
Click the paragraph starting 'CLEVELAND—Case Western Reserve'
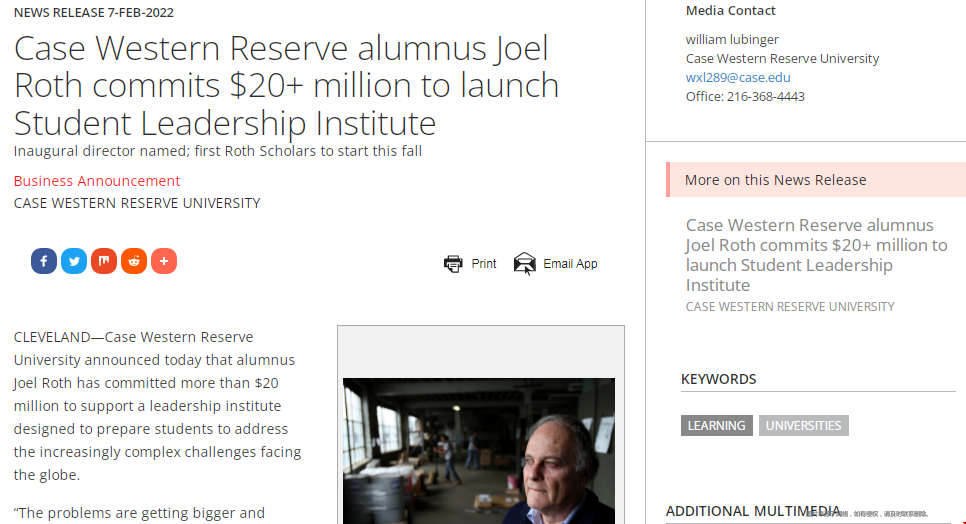(x=158, y=406)
